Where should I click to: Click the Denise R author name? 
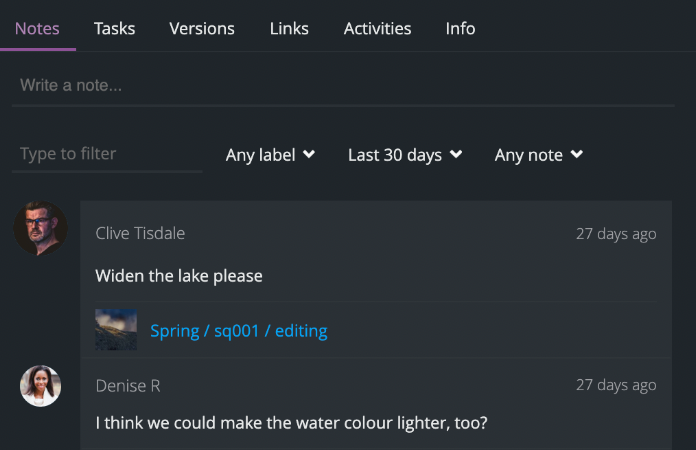pyautogui.click(x=127, y=385)
